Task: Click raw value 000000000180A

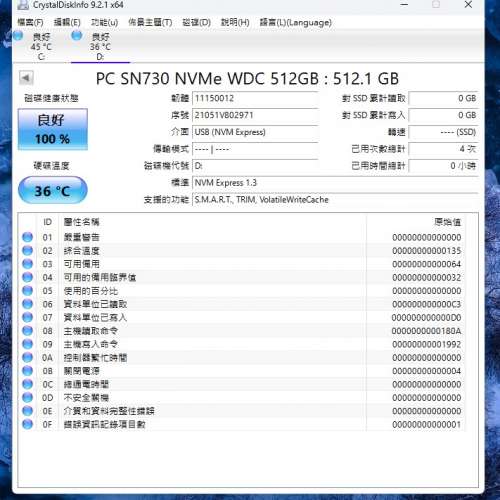Action: click(x=427, y=331)
